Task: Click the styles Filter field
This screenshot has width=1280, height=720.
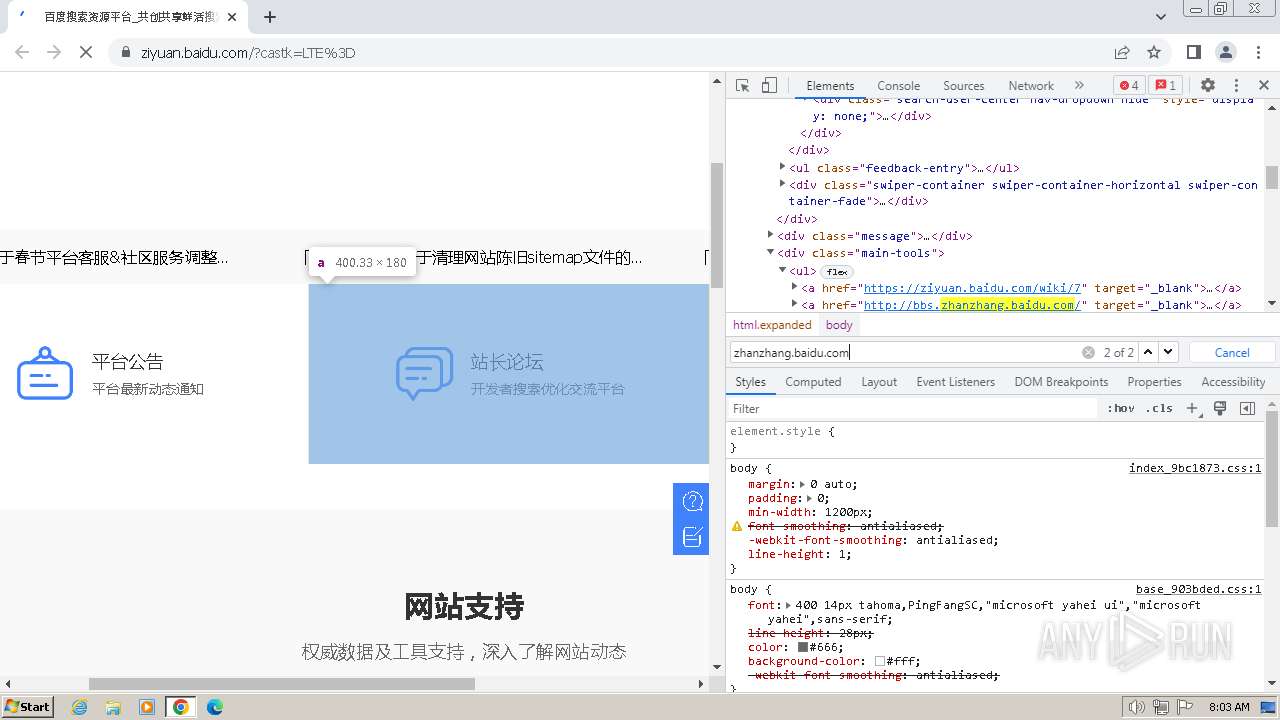Action: click(912, 408)
